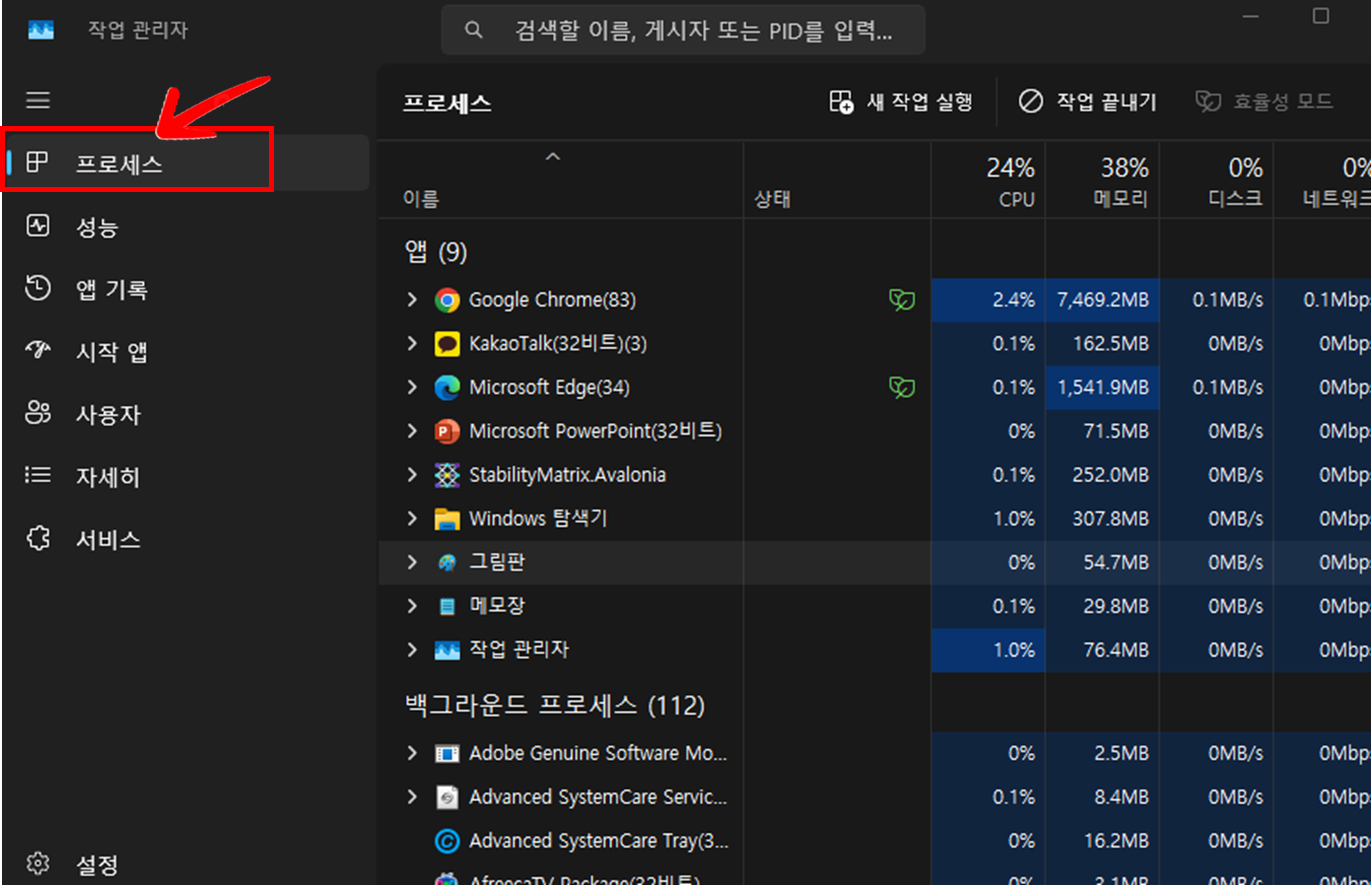The height and width of the screenshot is (885, 1371).
Task: Click the 백그라운드 프로세스 (112) group header
Action: click(x=555, y=706)
